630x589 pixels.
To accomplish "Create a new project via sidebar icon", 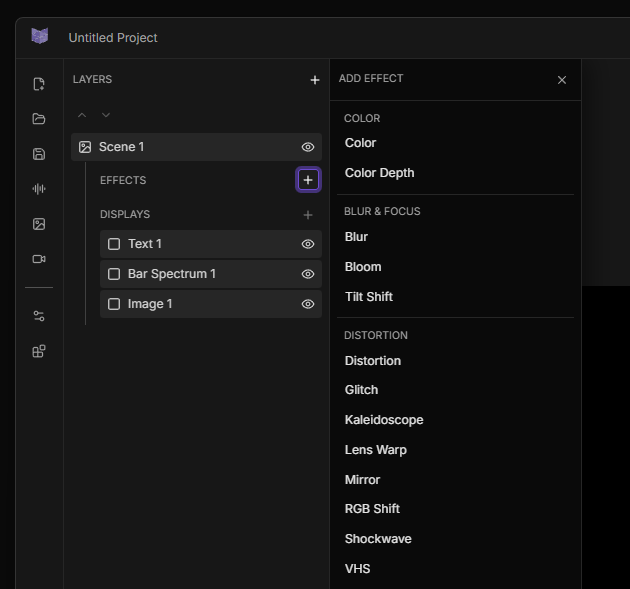I will (39, 84).
